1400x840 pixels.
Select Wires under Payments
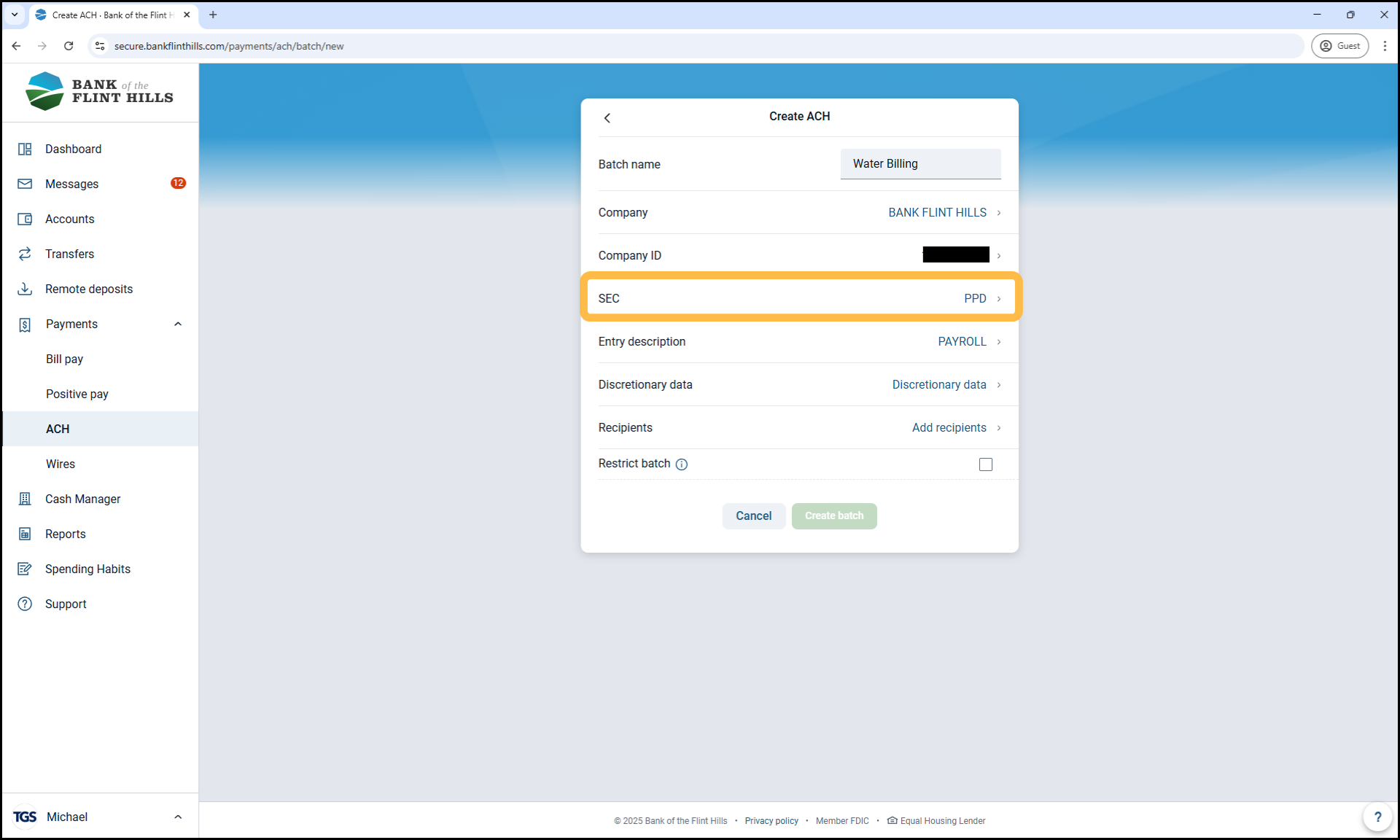pyautogui.click(x=61, y=464)
